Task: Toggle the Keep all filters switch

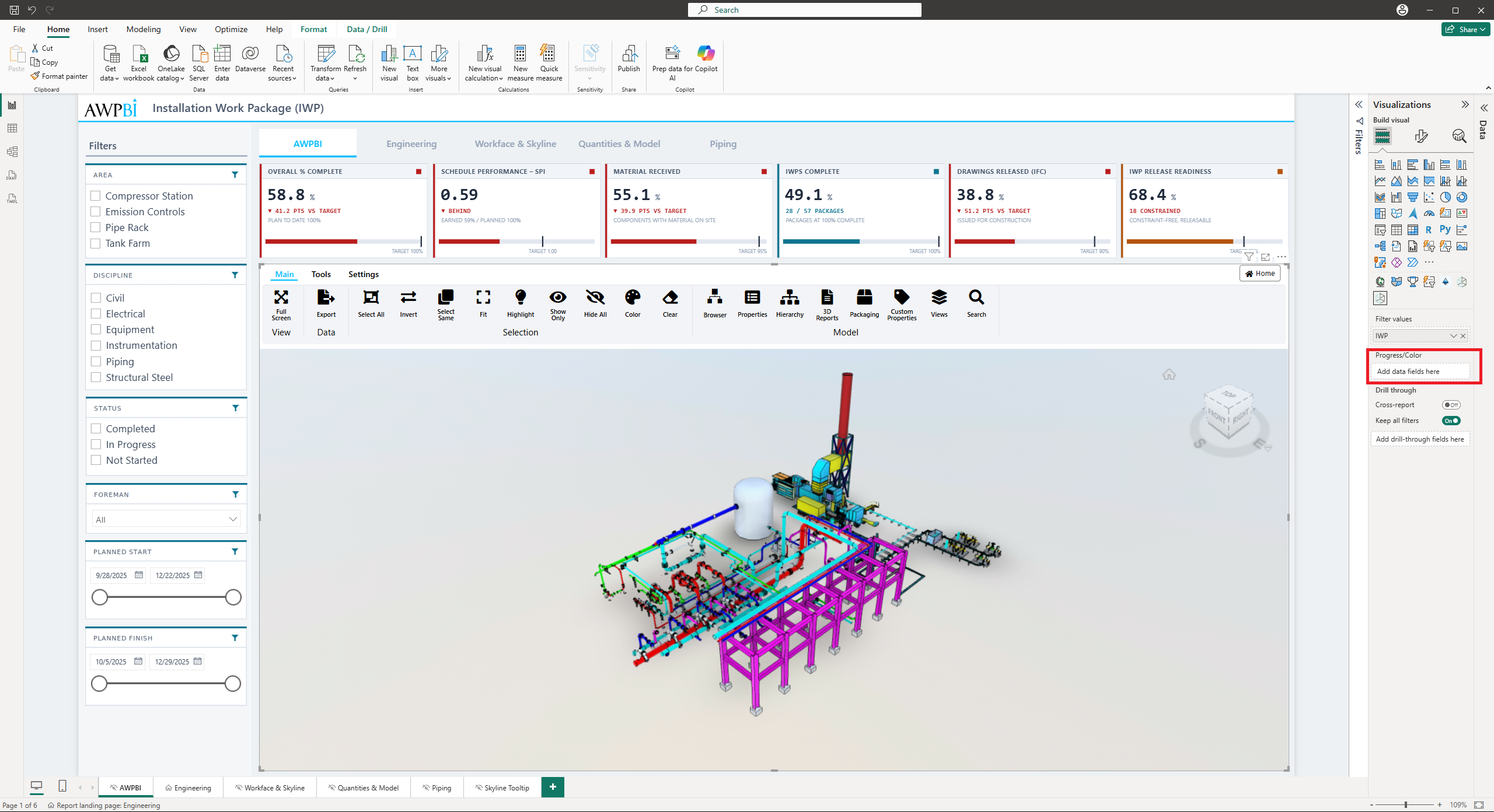Action: click(x=1451, y=421)
